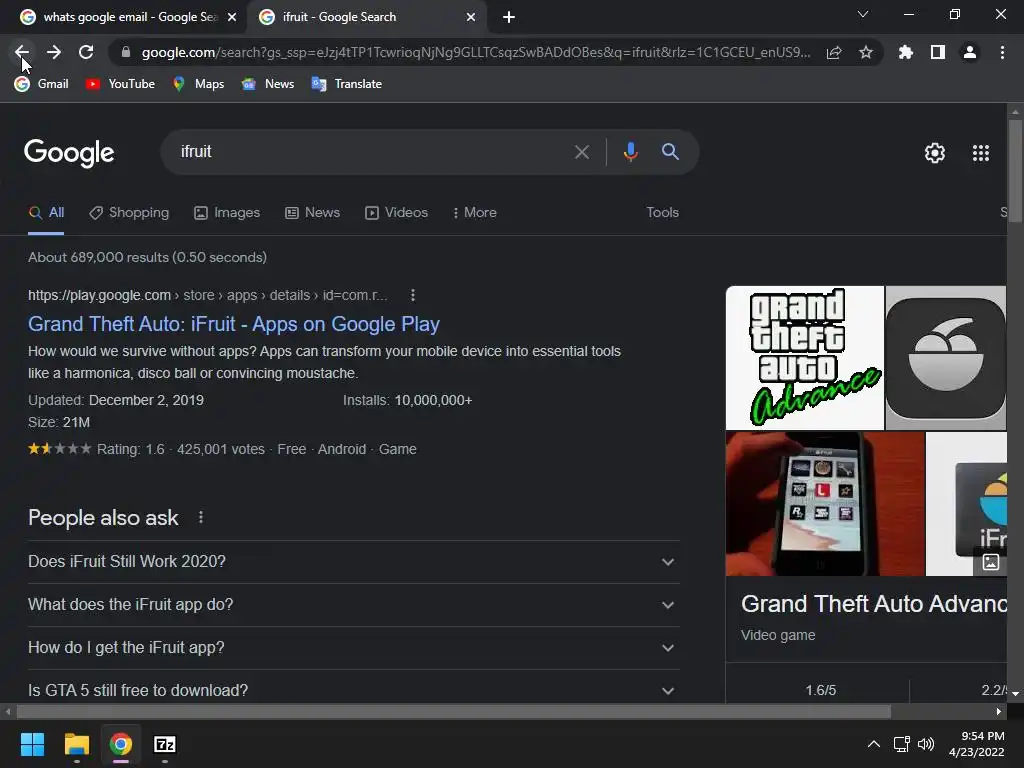
Task: Go back using the browser back arrow
Action: (22, 52)
